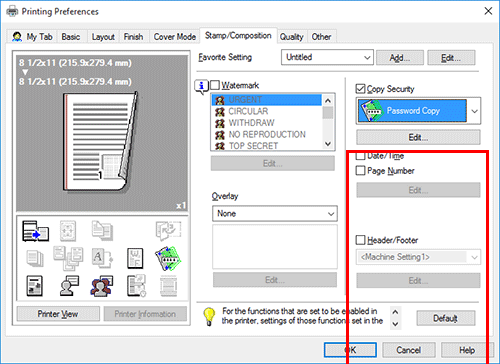Enable the Watermark checkbox
Image resolution: width=500 pixels, height=364 pixels.
pos(215,85)
